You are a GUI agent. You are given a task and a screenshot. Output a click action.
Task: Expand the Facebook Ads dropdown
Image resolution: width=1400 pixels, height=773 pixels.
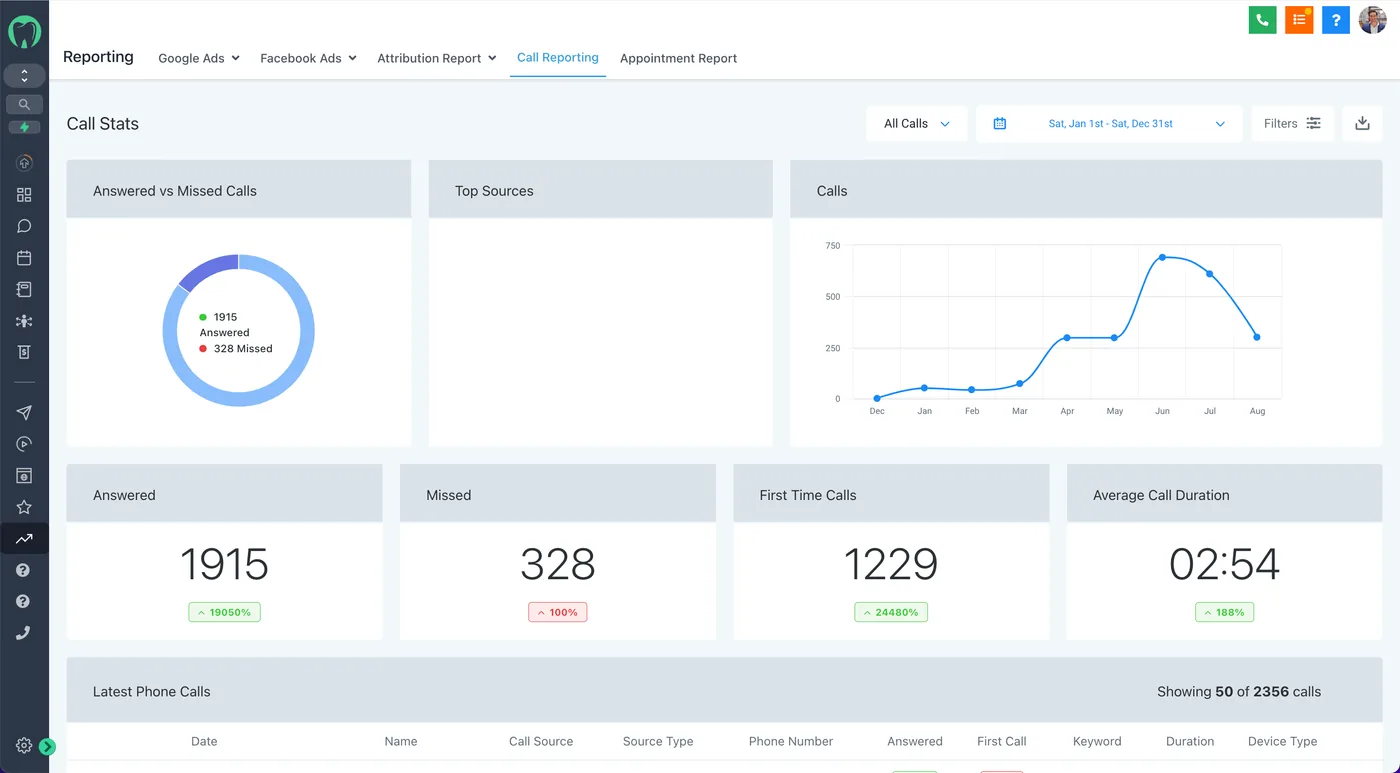coord(308,59)
